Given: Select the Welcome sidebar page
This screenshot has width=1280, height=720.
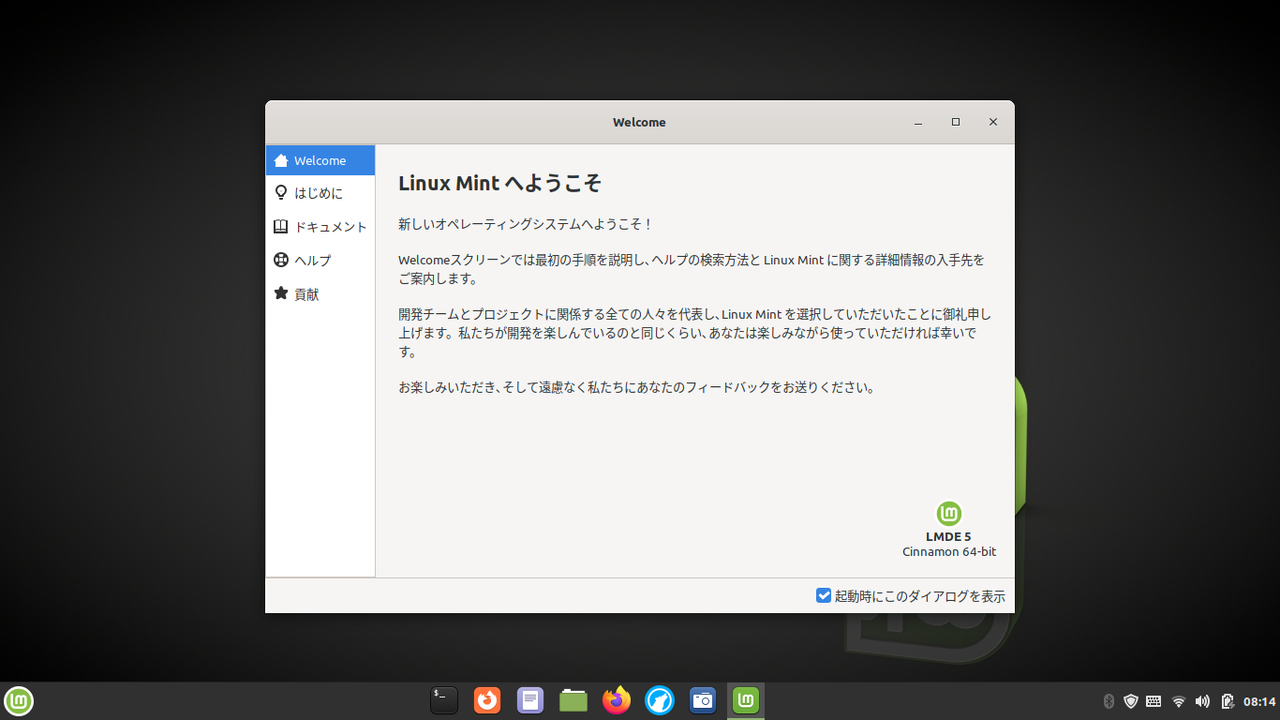Looking at the screenshot, I should point(320,160).
